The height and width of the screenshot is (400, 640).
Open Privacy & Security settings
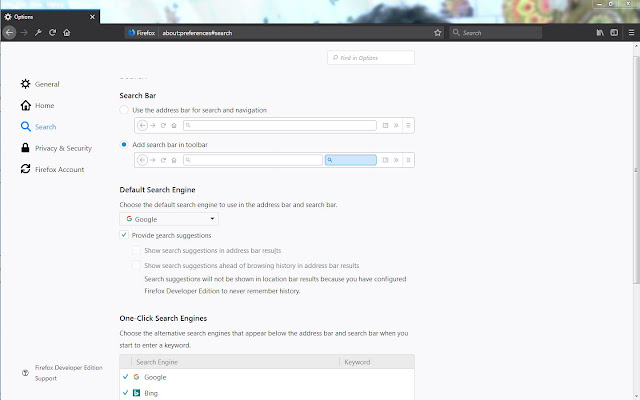tap(56, 148)
